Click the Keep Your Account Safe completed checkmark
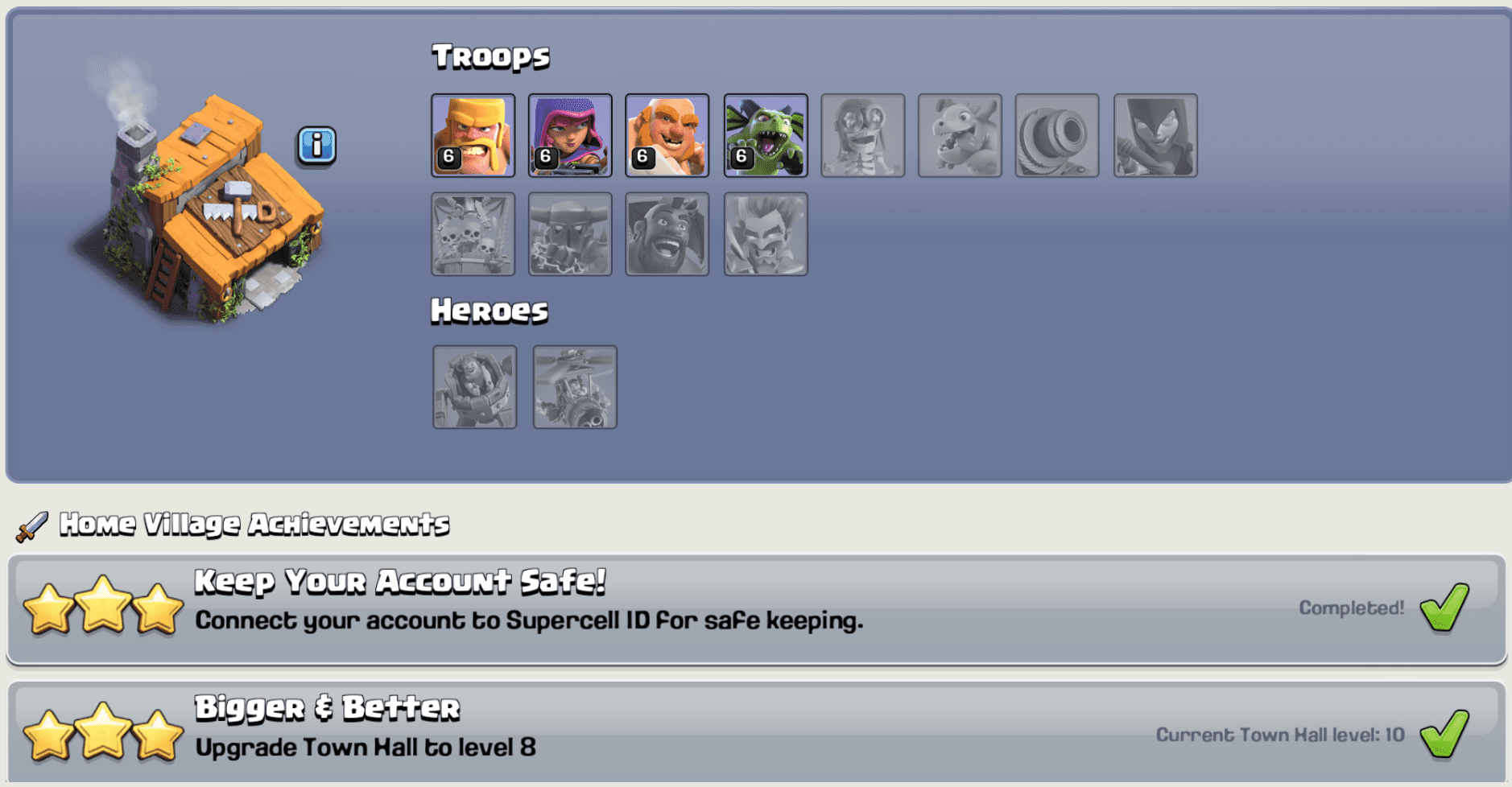Viewport: 1512px width, 787px height. [x=1444, y=608]
